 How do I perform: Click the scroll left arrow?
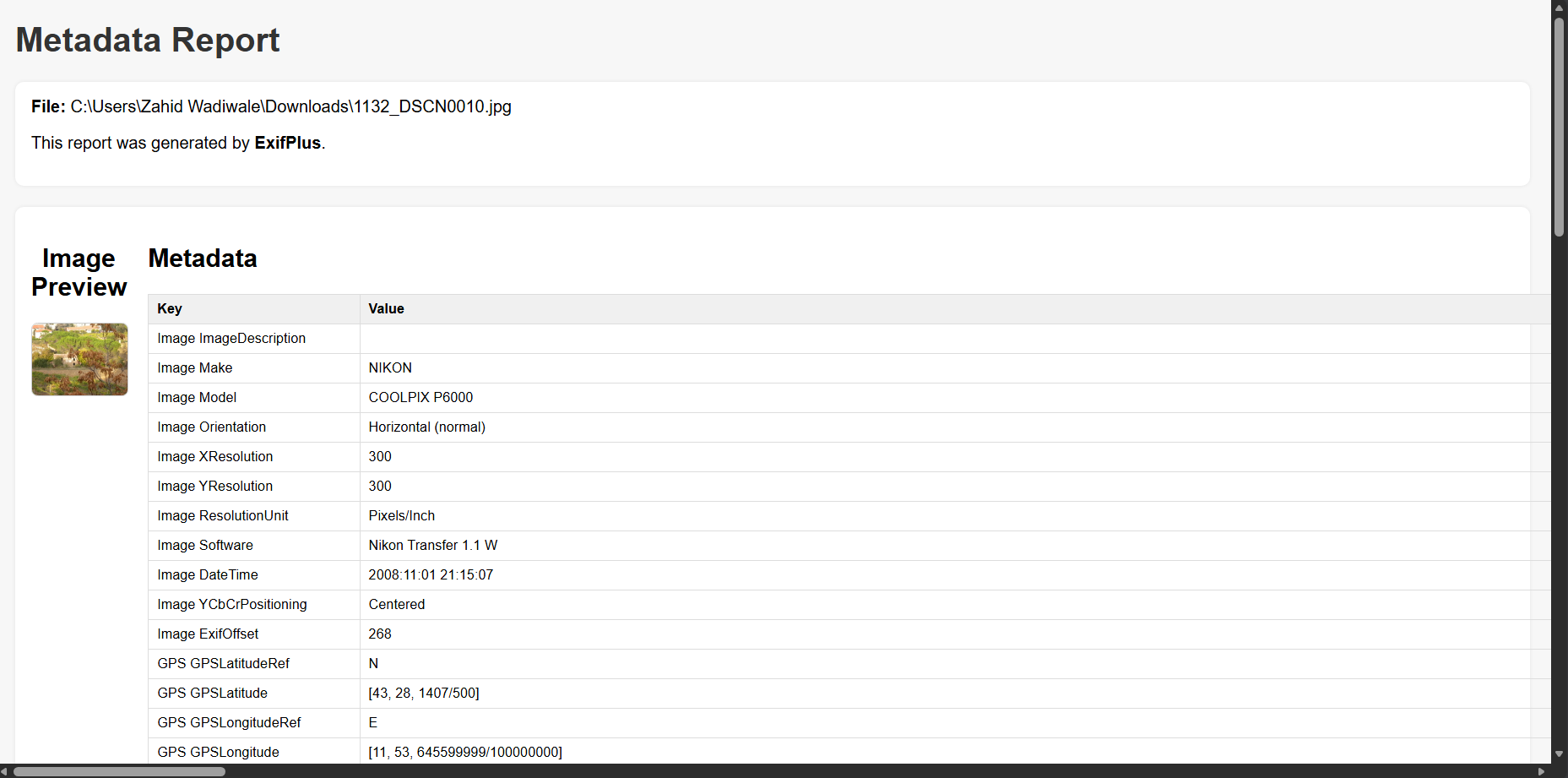point(5,771)
